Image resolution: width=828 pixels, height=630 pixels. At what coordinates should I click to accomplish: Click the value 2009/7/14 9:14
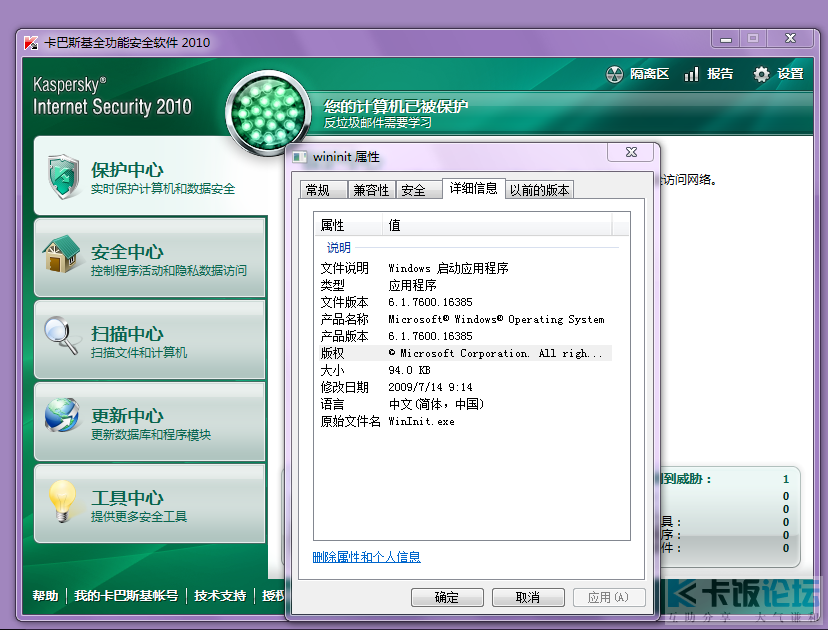430,387
